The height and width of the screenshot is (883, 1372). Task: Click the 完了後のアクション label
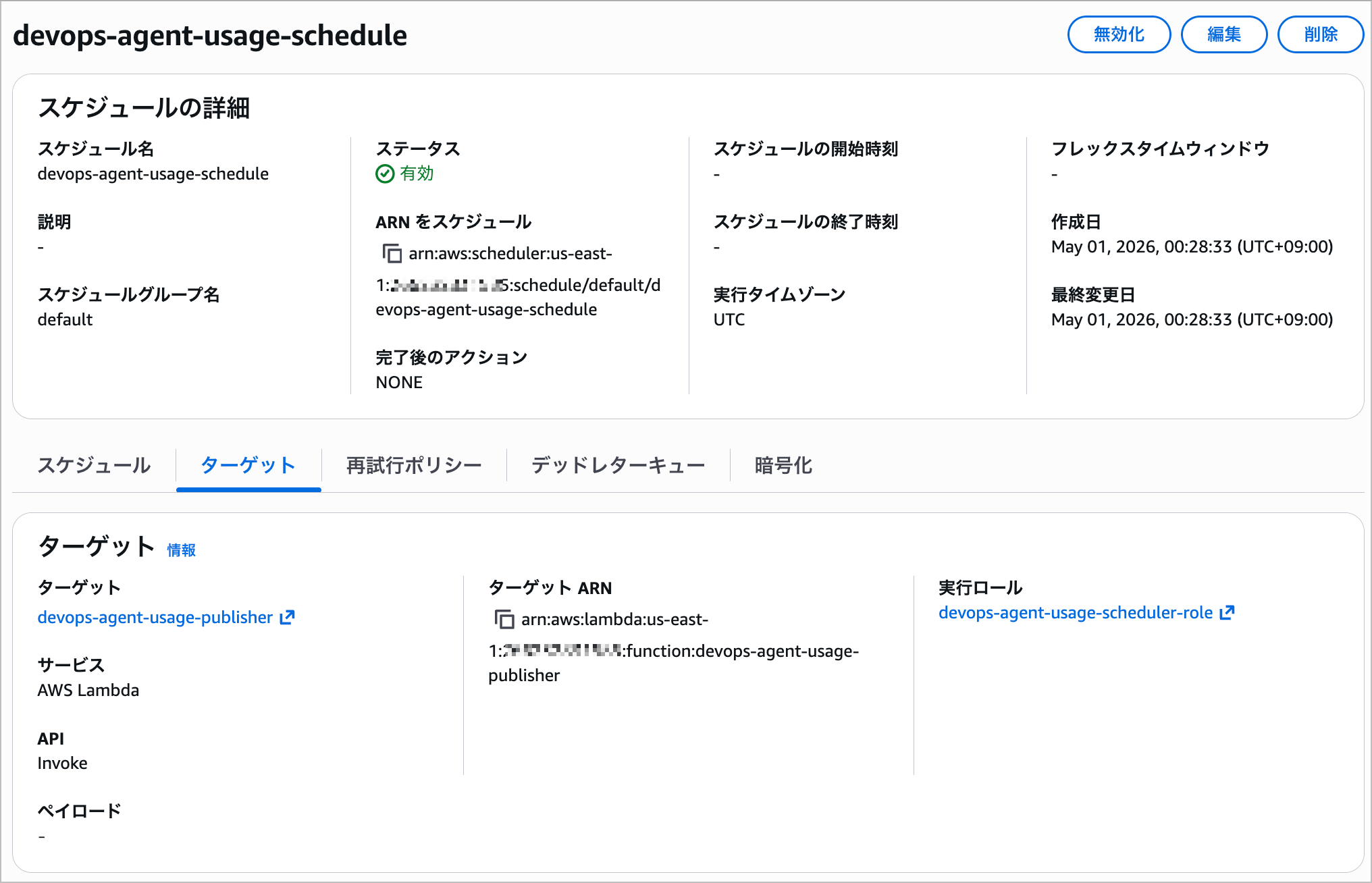[452, 357]
